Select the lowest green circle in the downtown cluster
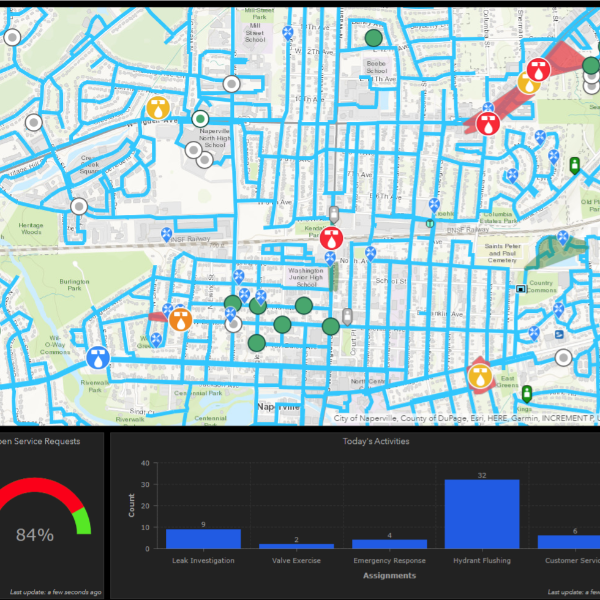This screenshot has height=600, width=600. pos(257,343)
